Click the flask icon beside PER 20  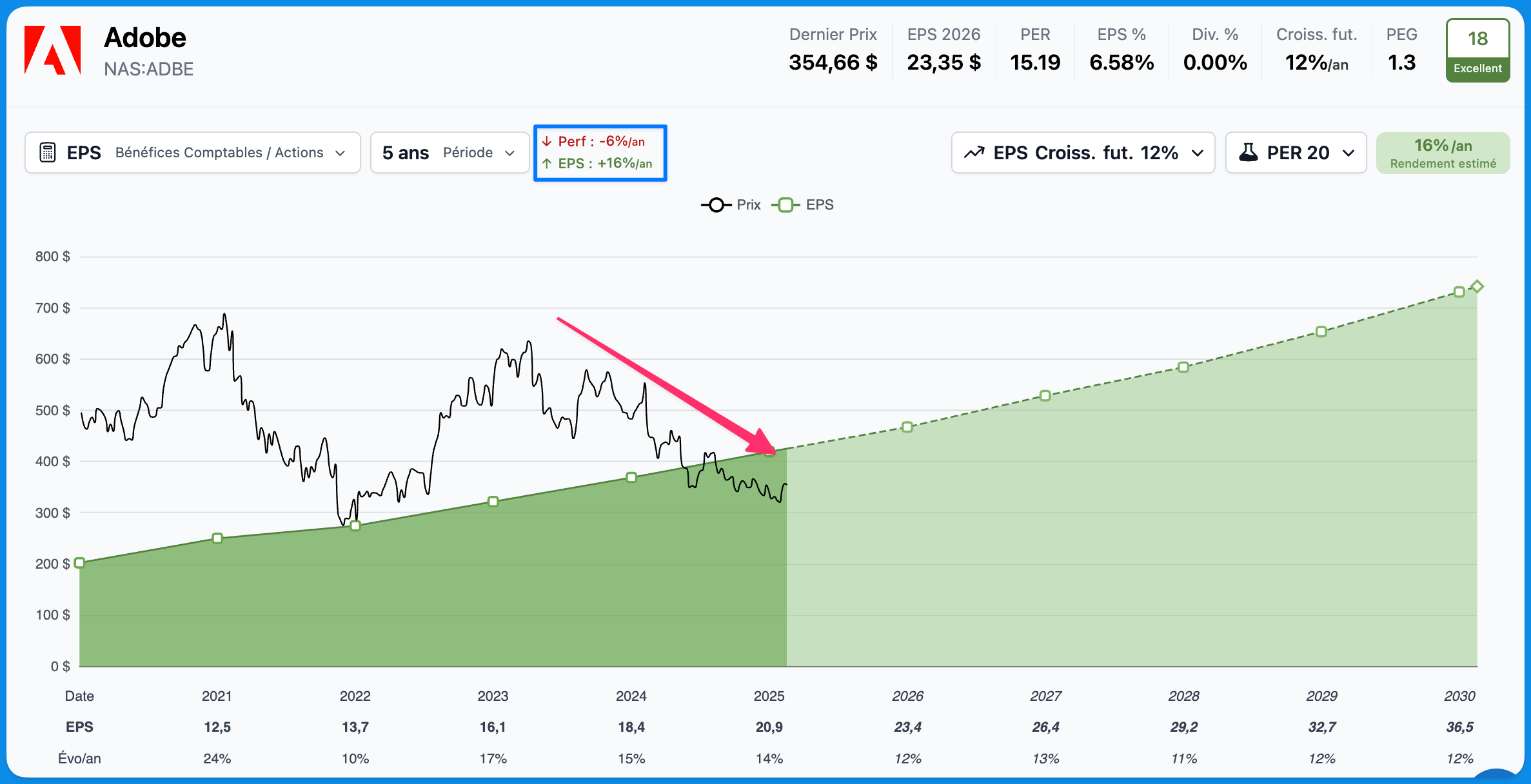[1249, 153]
